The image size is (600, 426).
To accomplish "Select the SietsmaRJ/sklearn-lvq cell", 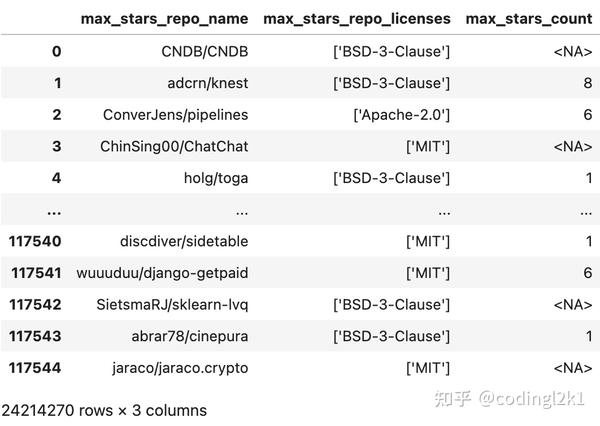I will point(172,305).
